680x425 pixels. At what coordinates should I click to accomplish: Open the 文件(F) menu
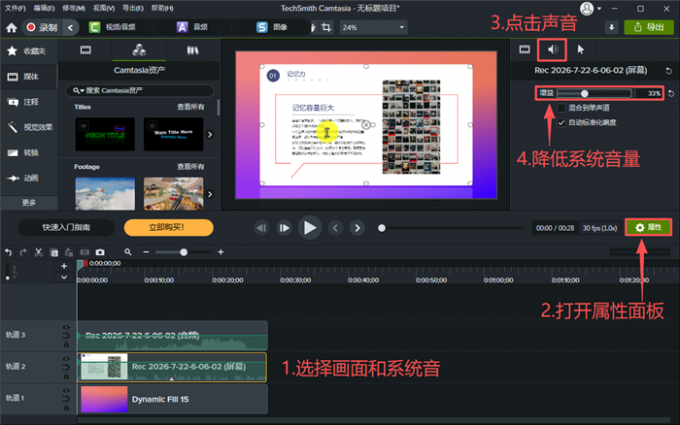click(15, 8)
